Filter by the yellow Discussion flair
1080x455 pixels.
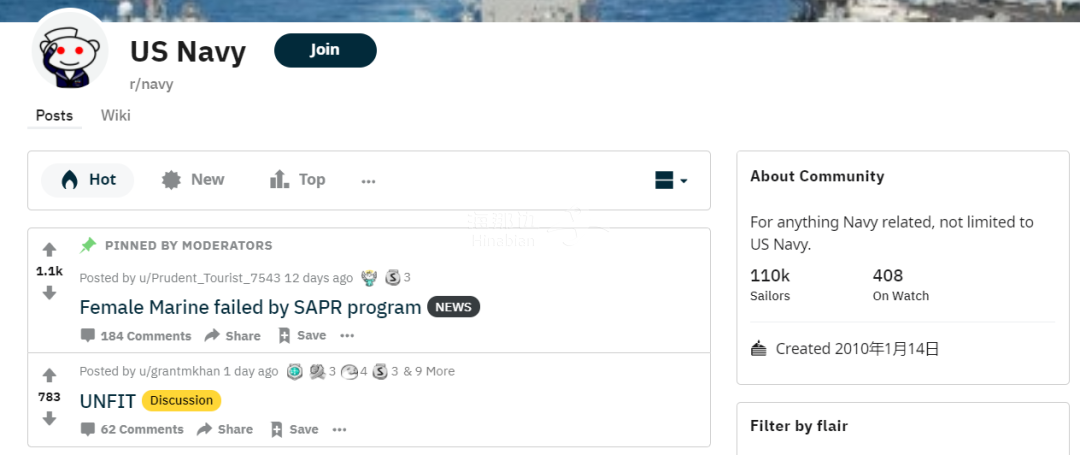tap(182, 400)
